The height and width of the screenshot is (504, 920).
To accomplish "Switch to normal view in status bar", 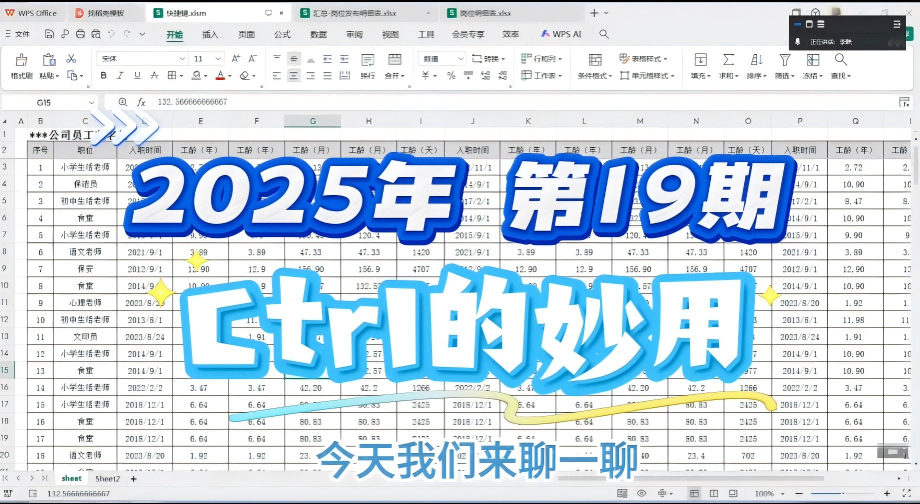I will pyautogui.click(x=694, y=493).
